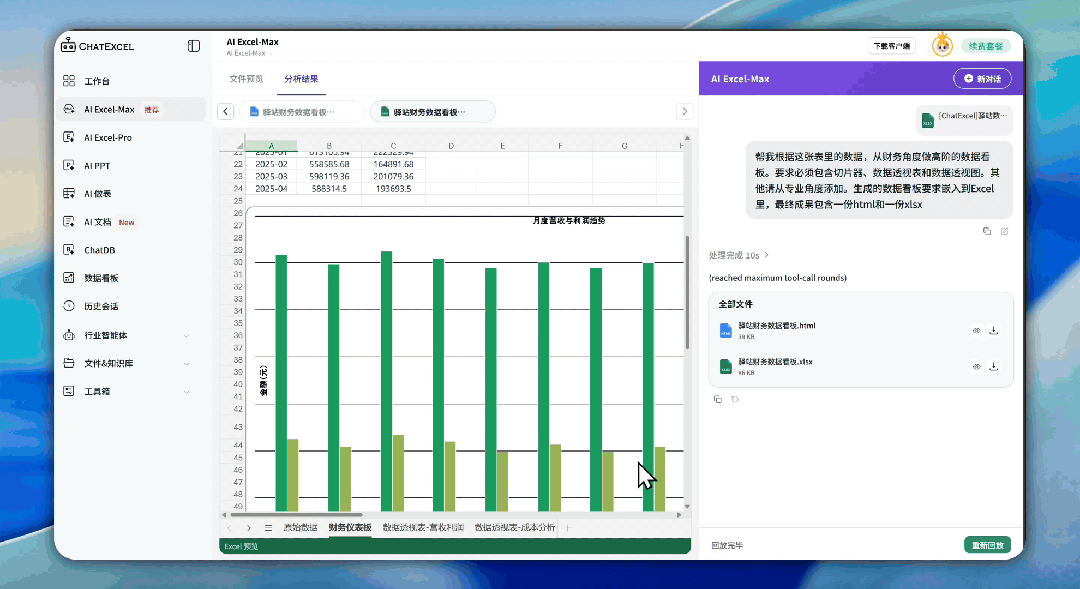Expand 工具箱 submenu chevron

tap(187, 391)
